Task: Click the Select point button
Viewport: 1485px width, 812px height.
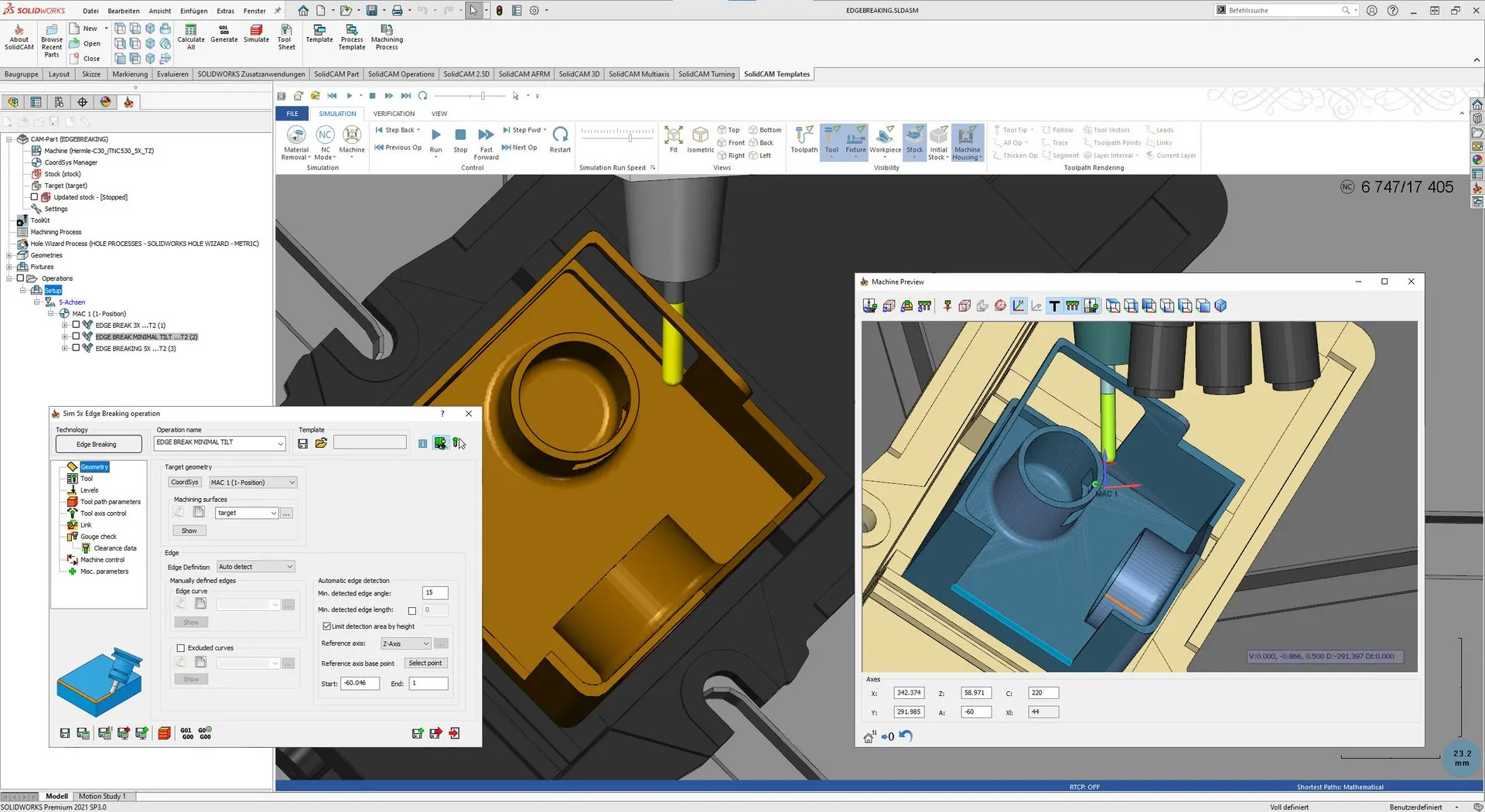Action: point(425,664)
